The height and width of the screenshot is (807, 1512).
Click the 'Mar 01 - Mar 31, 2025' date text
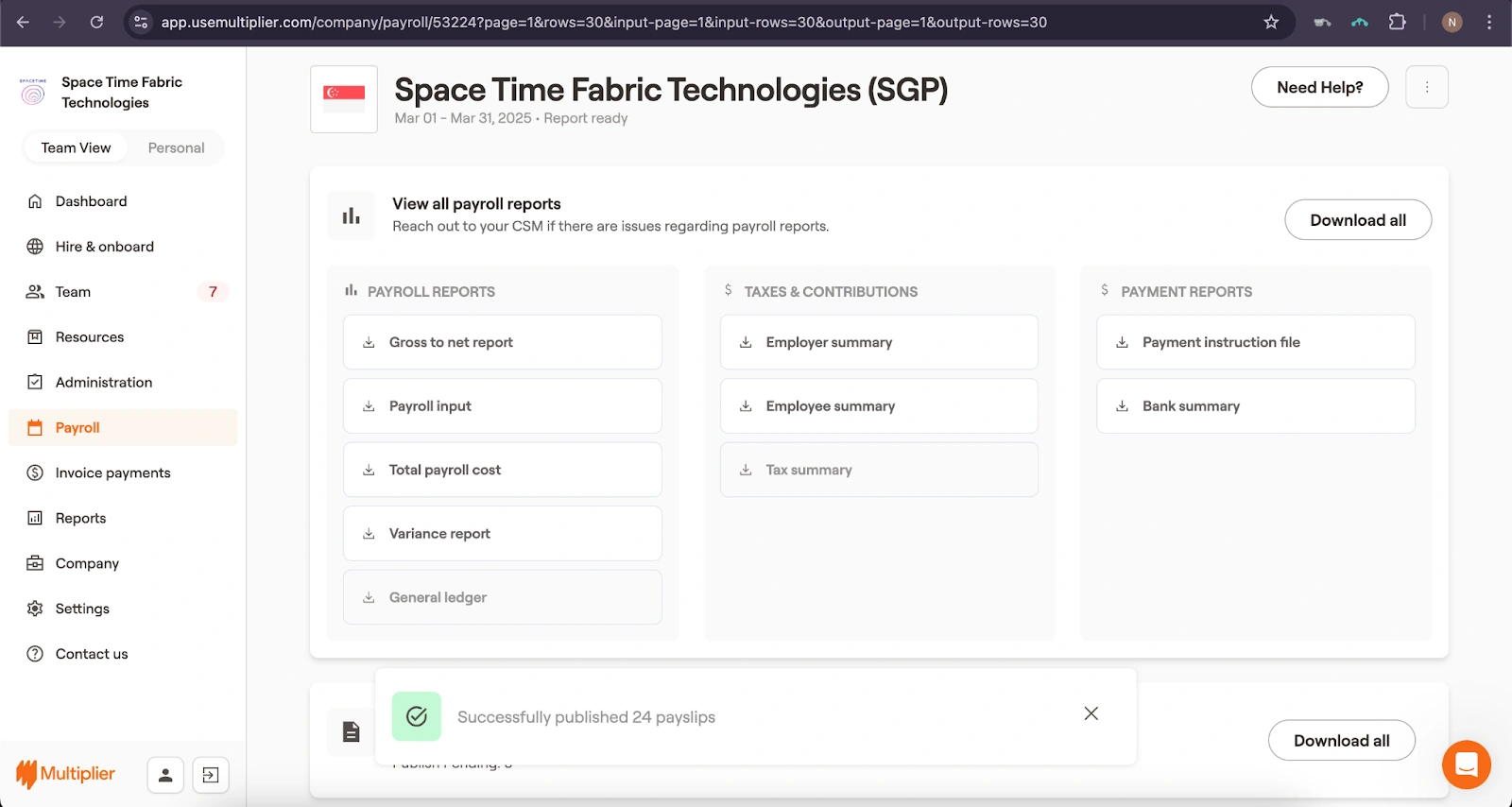pos(463,118)
